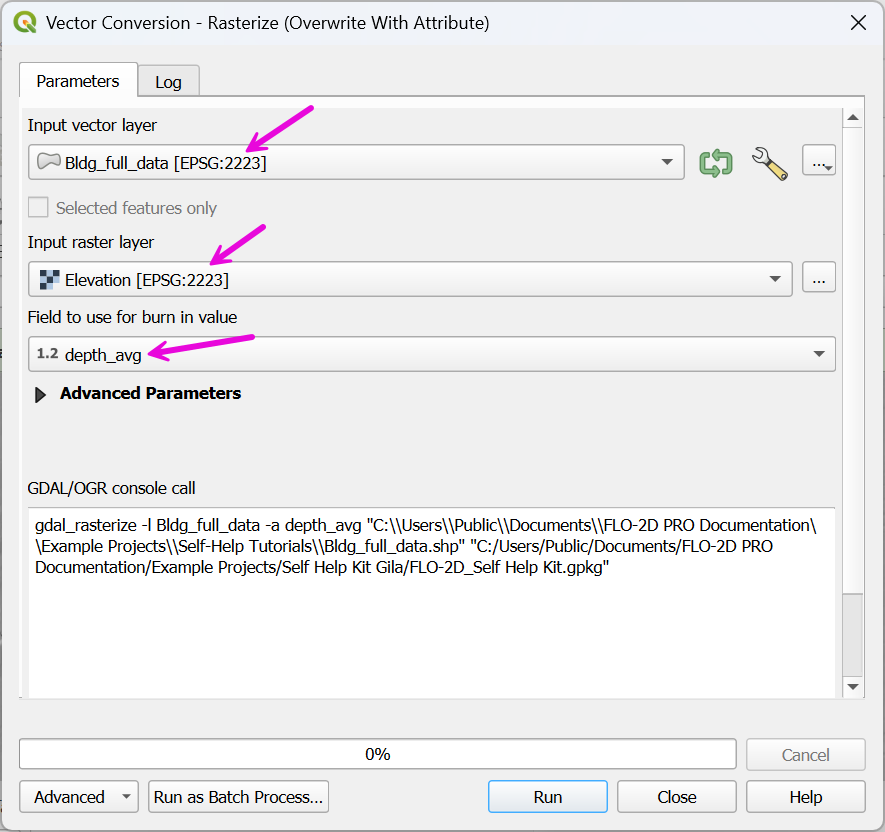Open Input raster layer dropdown
The width and height of the screenshot is (885, 832).
774,280
